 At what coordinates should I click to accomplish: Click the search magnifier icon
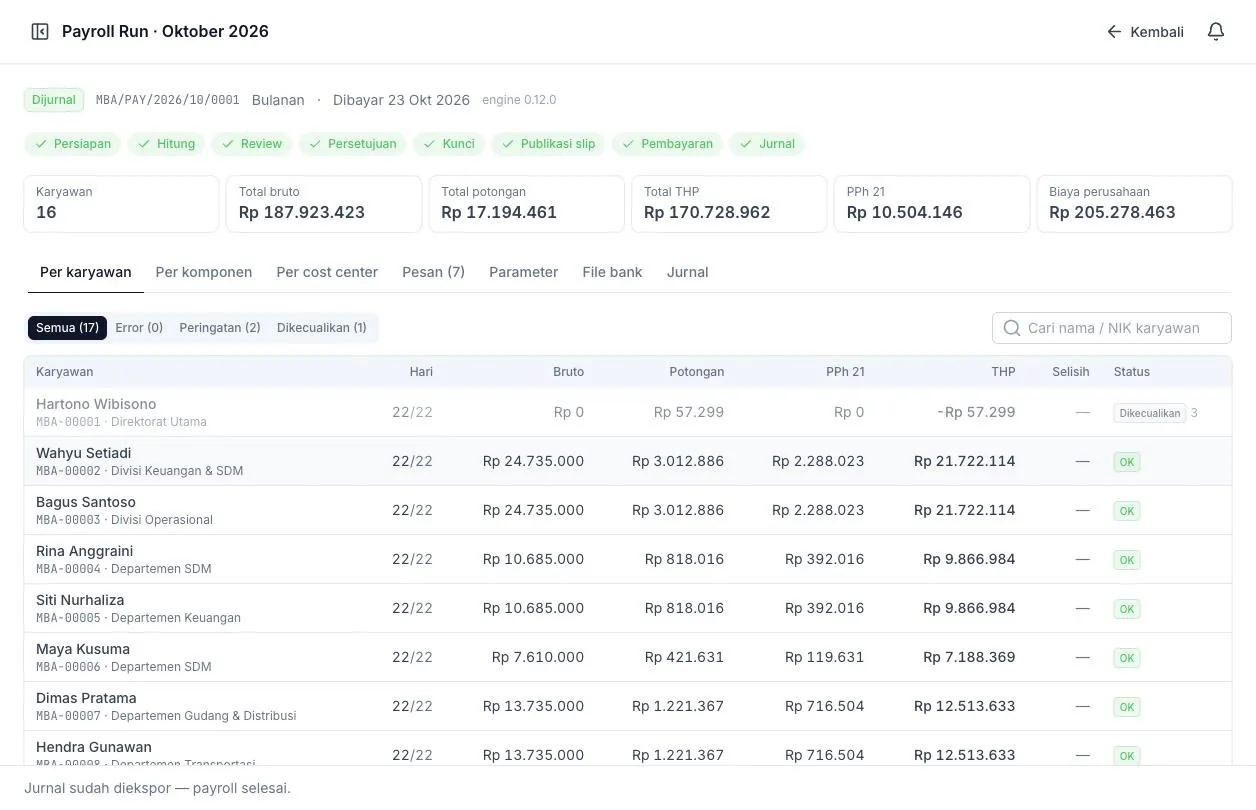1012,328
